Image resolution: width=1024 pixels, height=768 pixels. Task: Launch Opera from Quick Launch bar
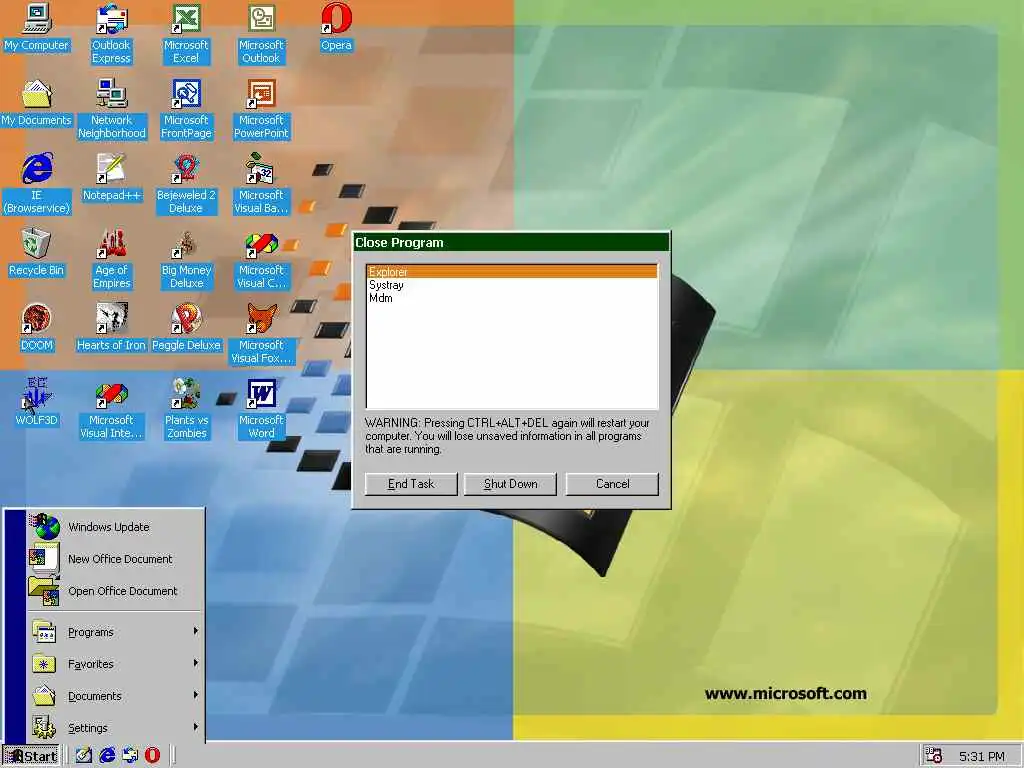[x=152, y=756]
